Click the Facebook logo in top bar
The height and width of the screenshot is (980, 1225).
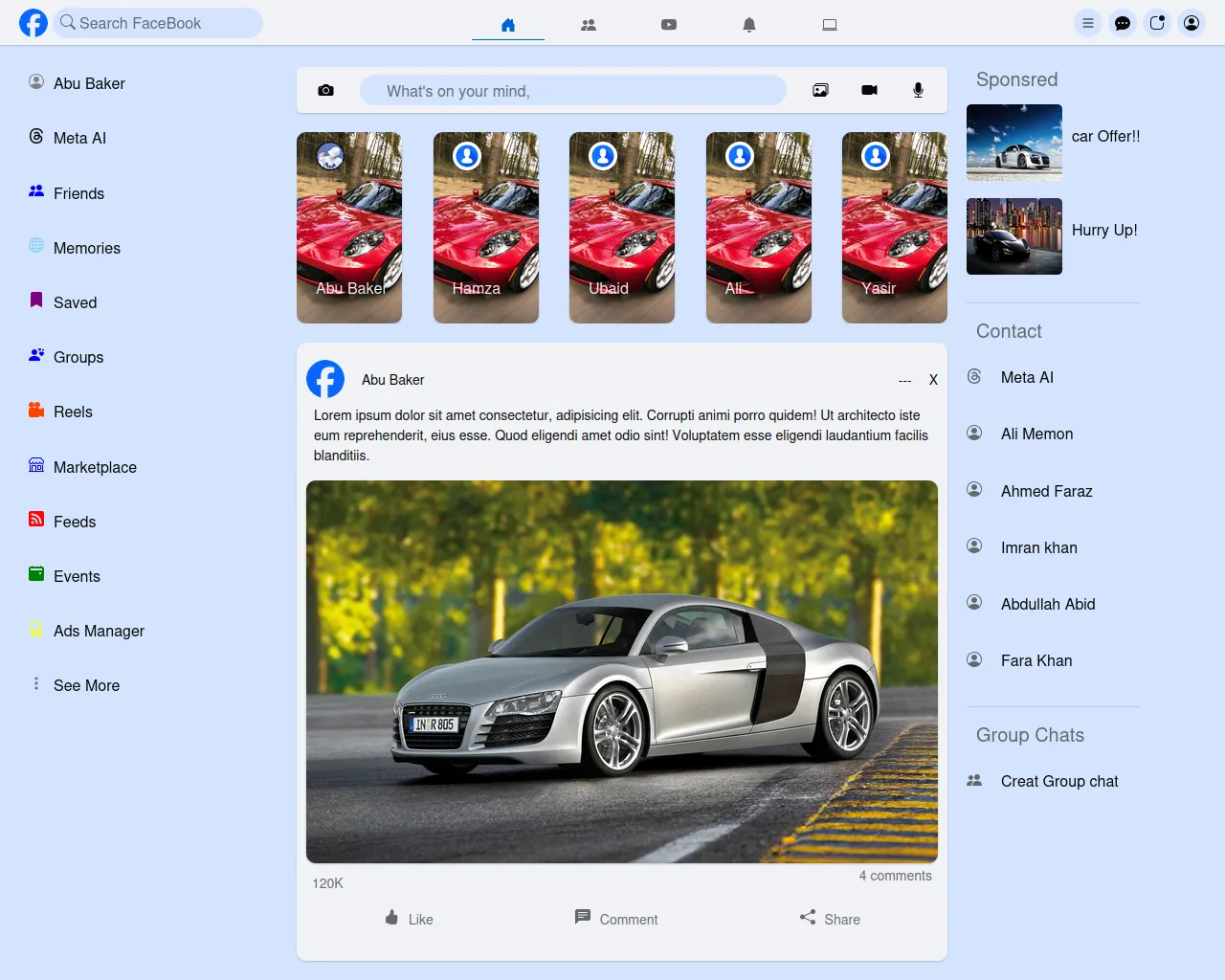33,23
